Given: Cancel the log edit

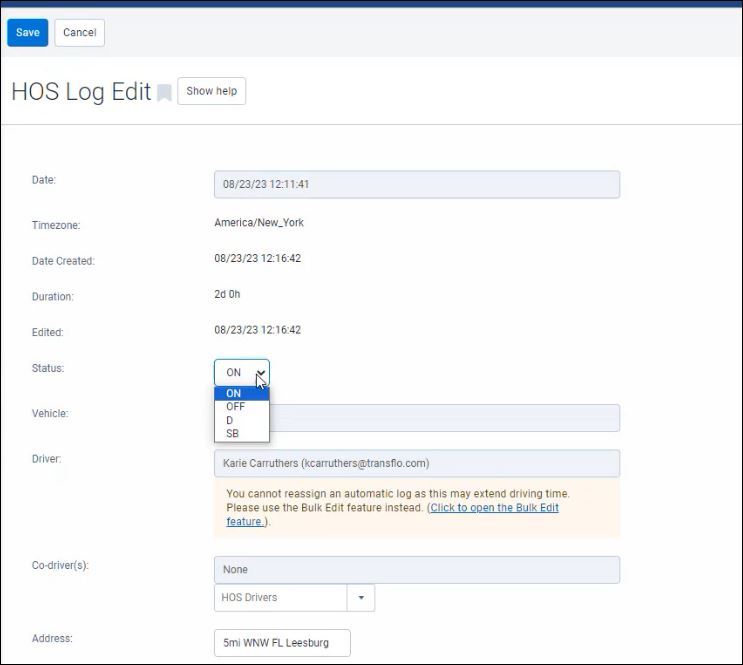Looking at the screenshot, I should coord(79,32).
